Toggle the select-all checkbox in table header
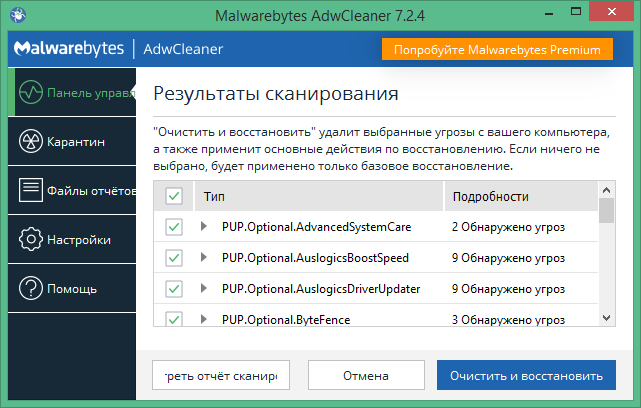 click(174, 196)
